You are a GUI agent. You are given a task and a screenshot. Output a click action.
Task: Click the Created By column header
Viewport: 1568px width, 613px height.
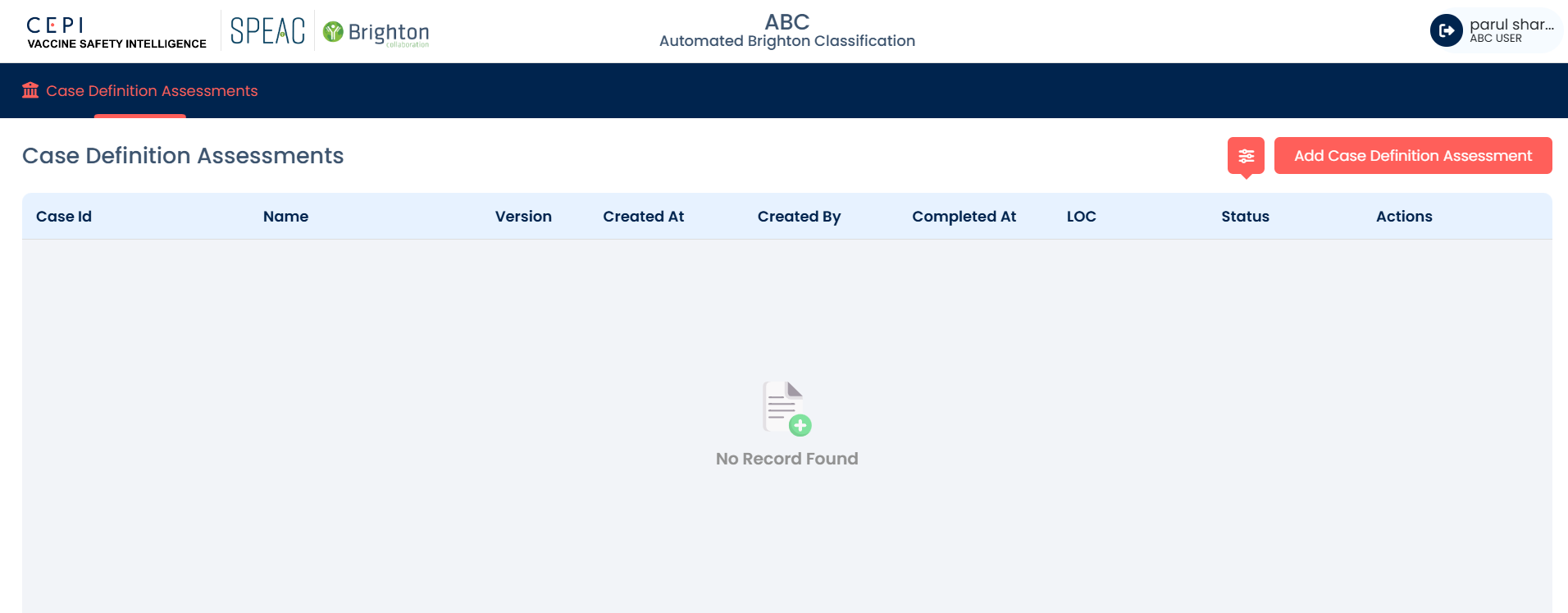tap(799, 217)
